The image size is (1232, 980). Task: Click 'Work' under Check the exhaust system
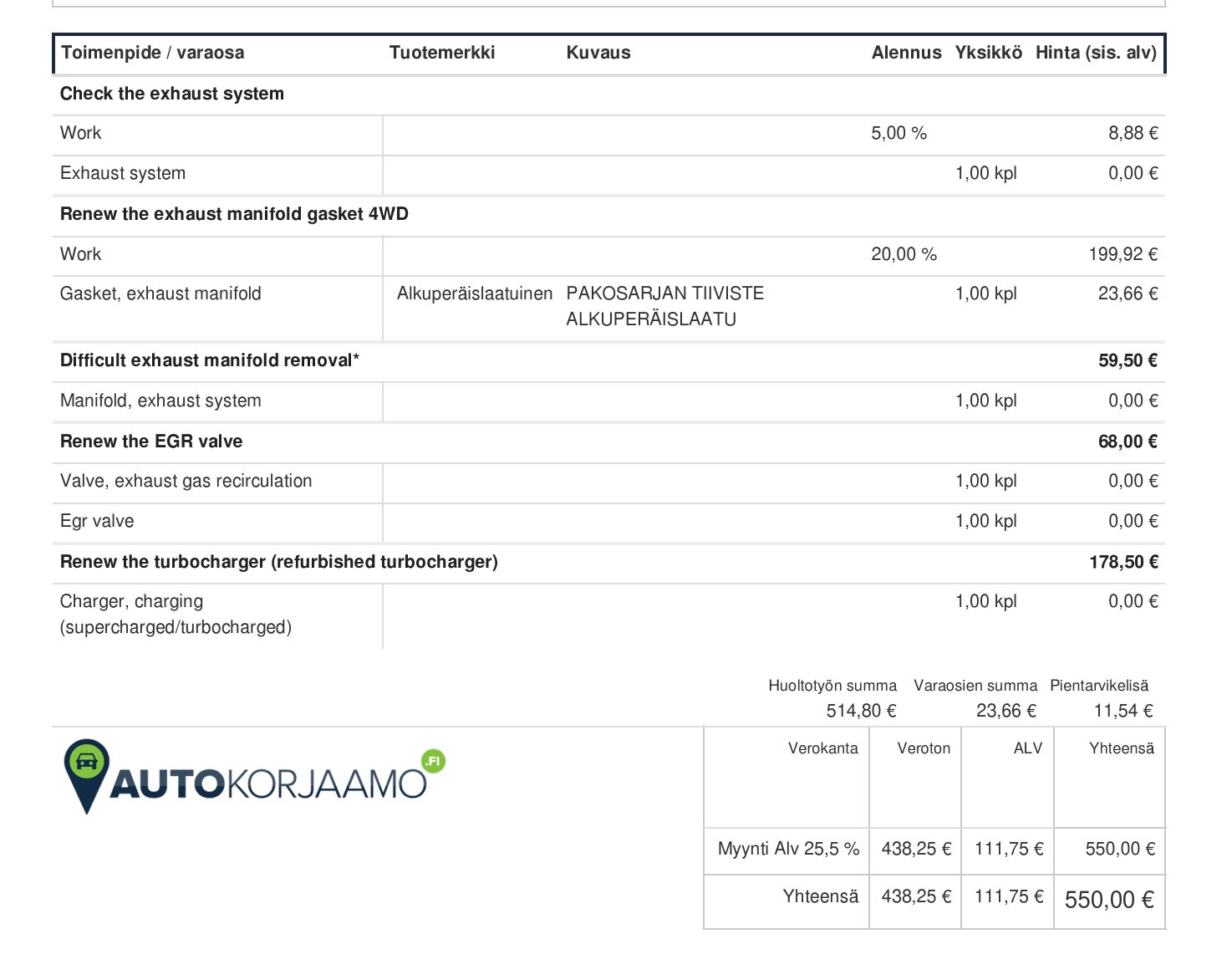(80, 133)
